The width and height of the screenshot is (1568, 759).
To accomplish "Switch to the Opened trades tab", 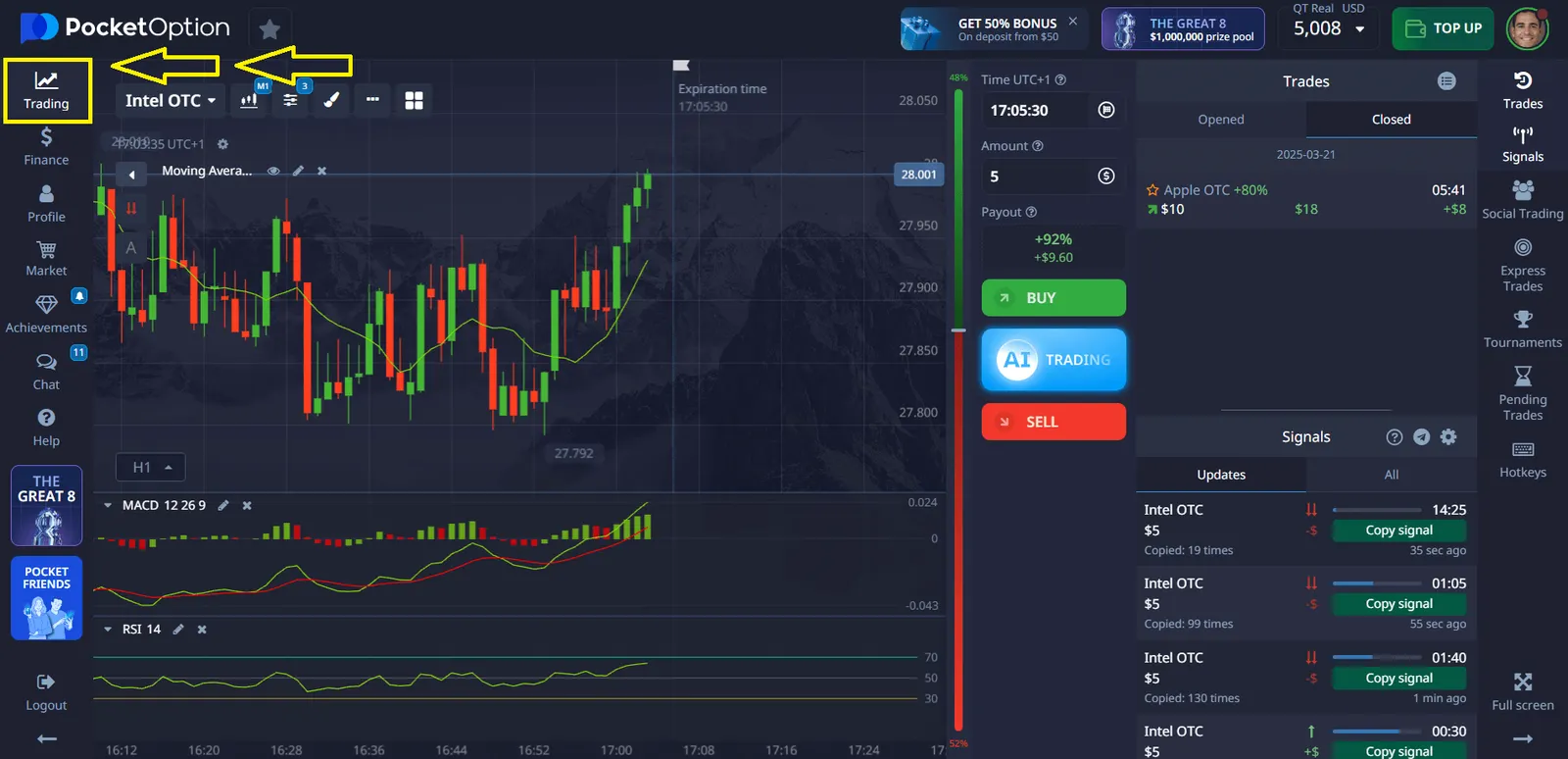I will [1221, 120].
